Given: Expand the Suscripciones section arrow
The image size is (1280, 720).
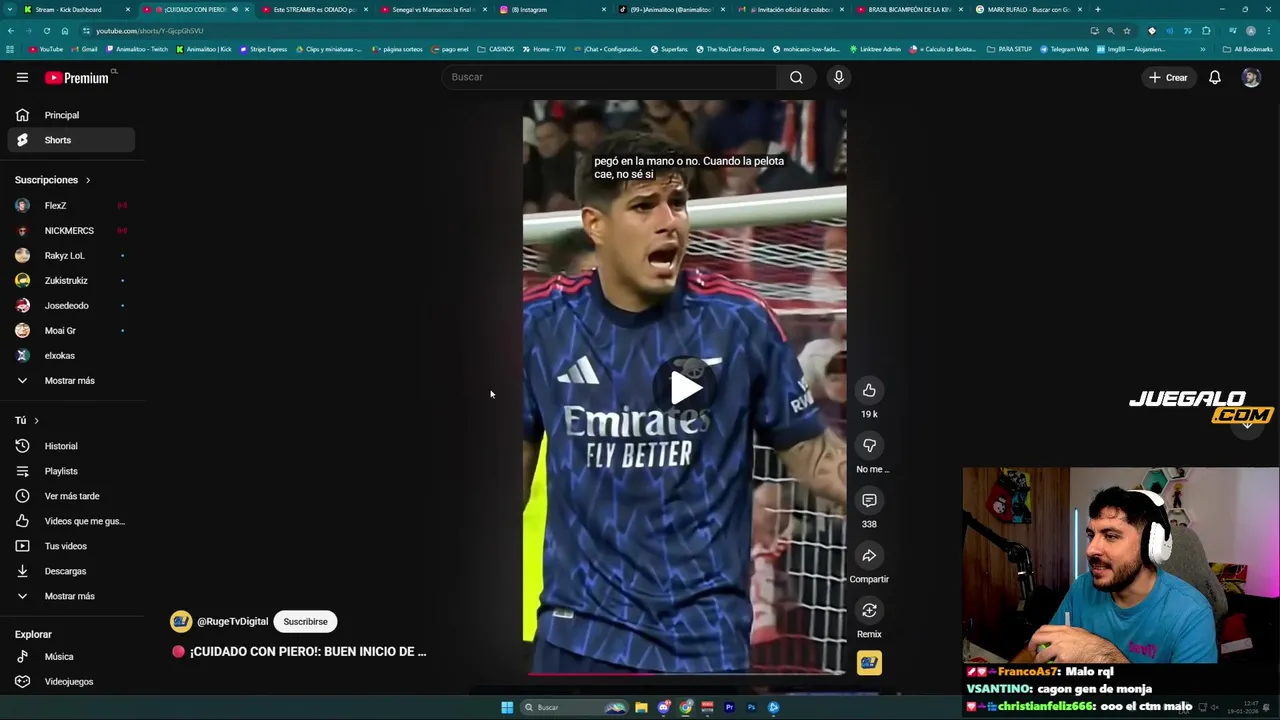Looking at the screenshot, I should (88, 180).
